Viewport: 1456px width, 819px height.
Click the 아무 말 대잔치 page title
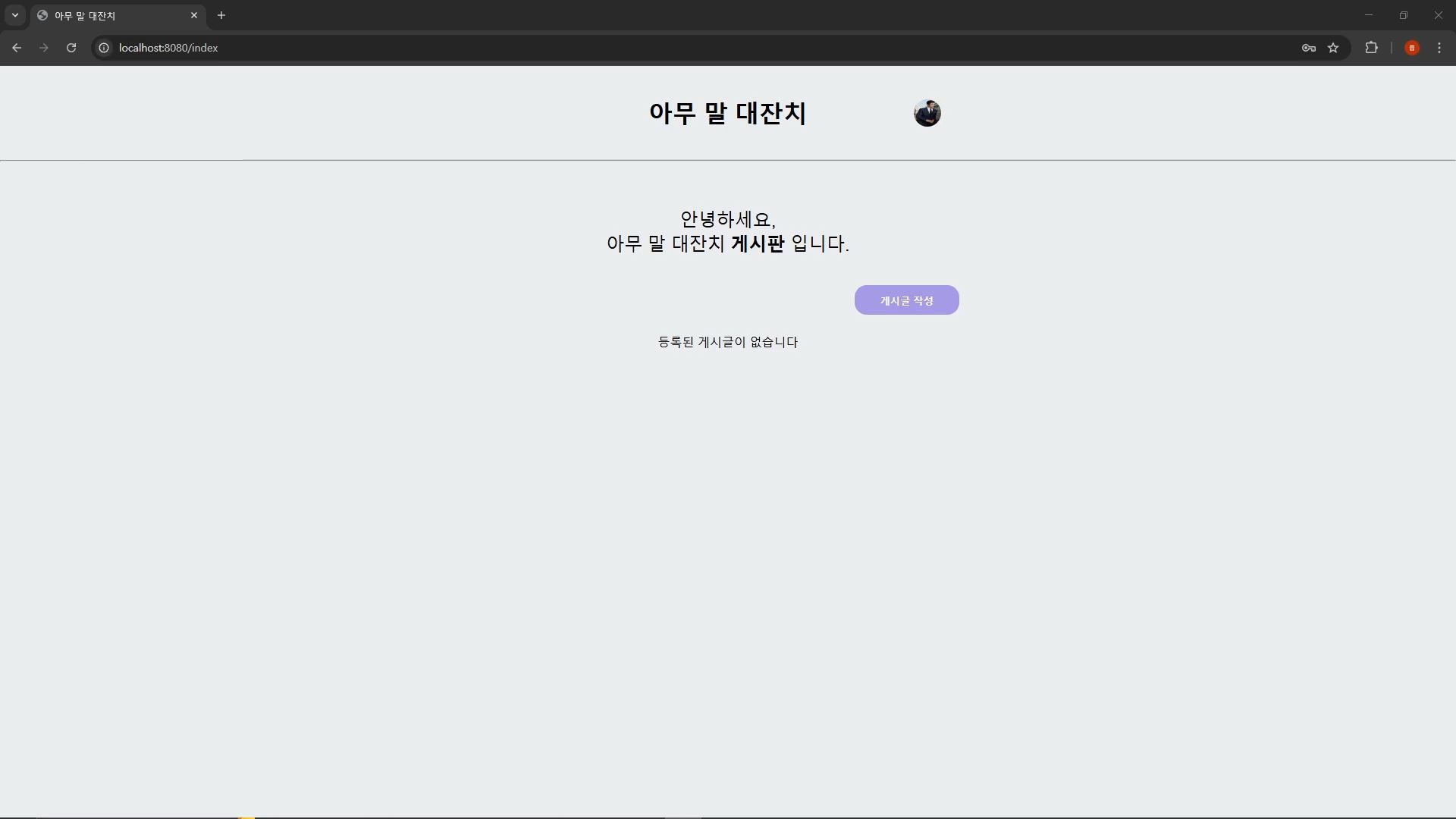pyautogui.click(x=727, y=113)
